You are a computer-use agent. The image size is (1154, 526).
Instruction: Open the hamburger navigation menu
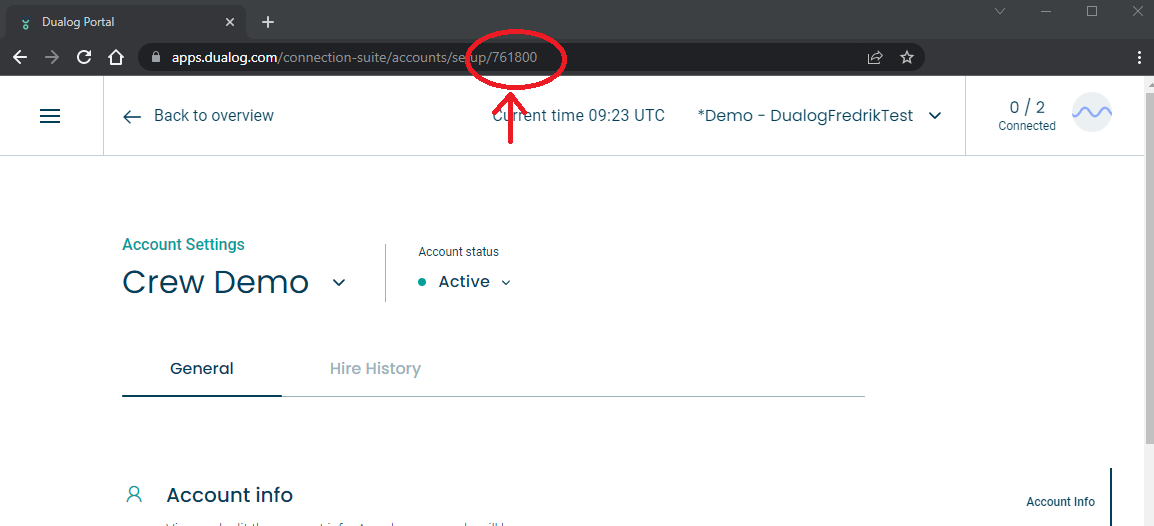(x=50, y=116)
